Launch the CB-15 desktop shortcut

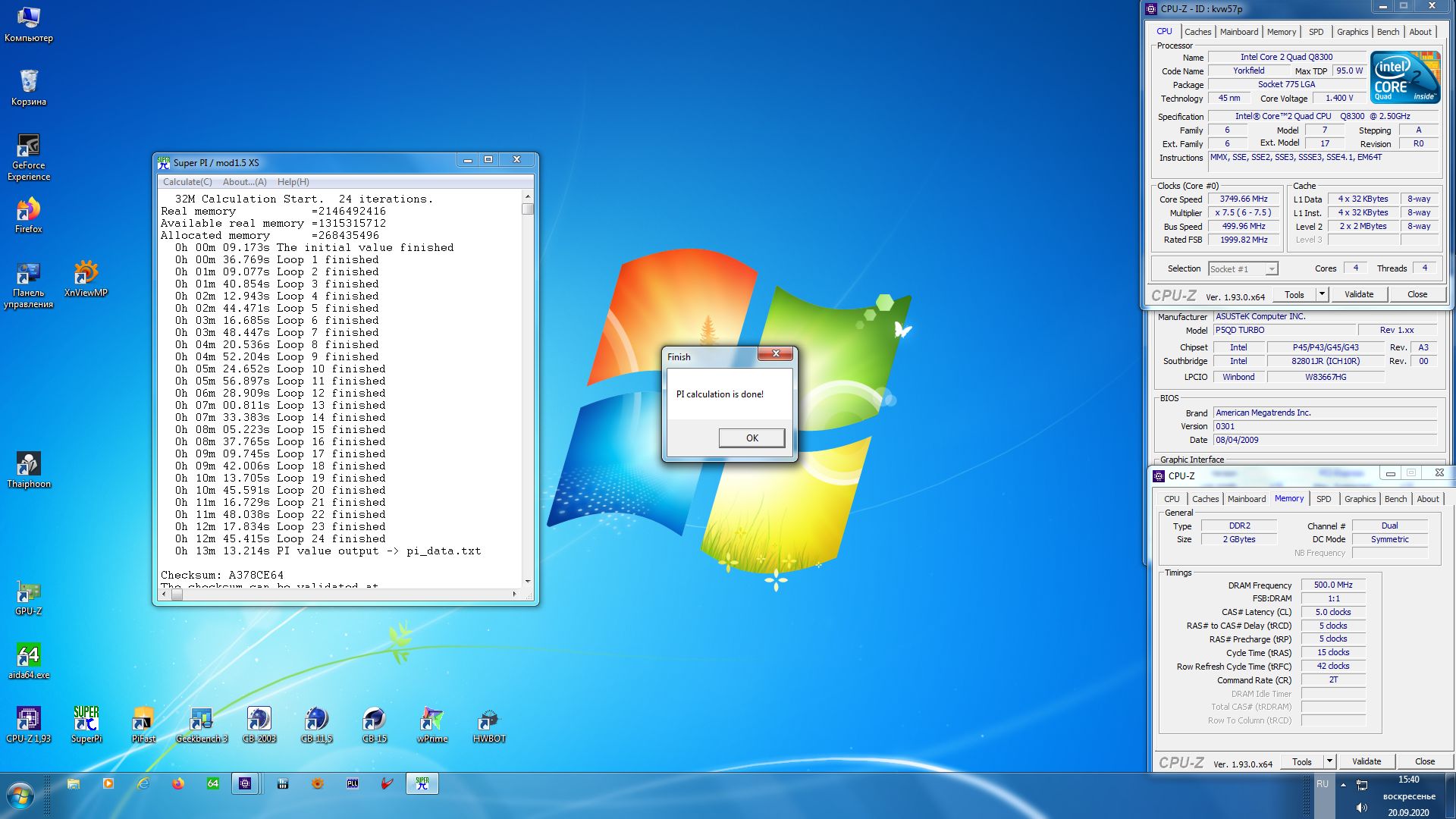375,724
